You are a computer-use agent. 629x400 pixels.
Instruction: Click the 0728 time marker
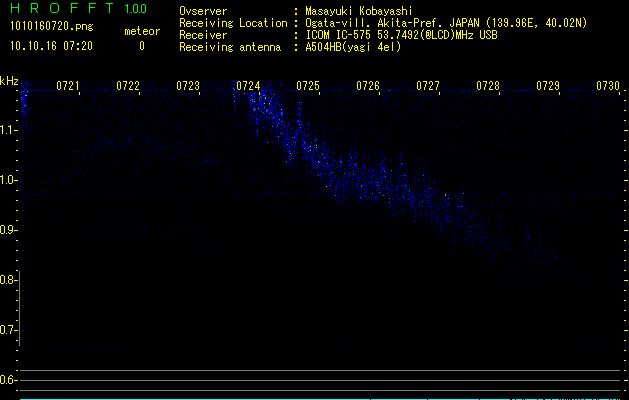point(488,85)
